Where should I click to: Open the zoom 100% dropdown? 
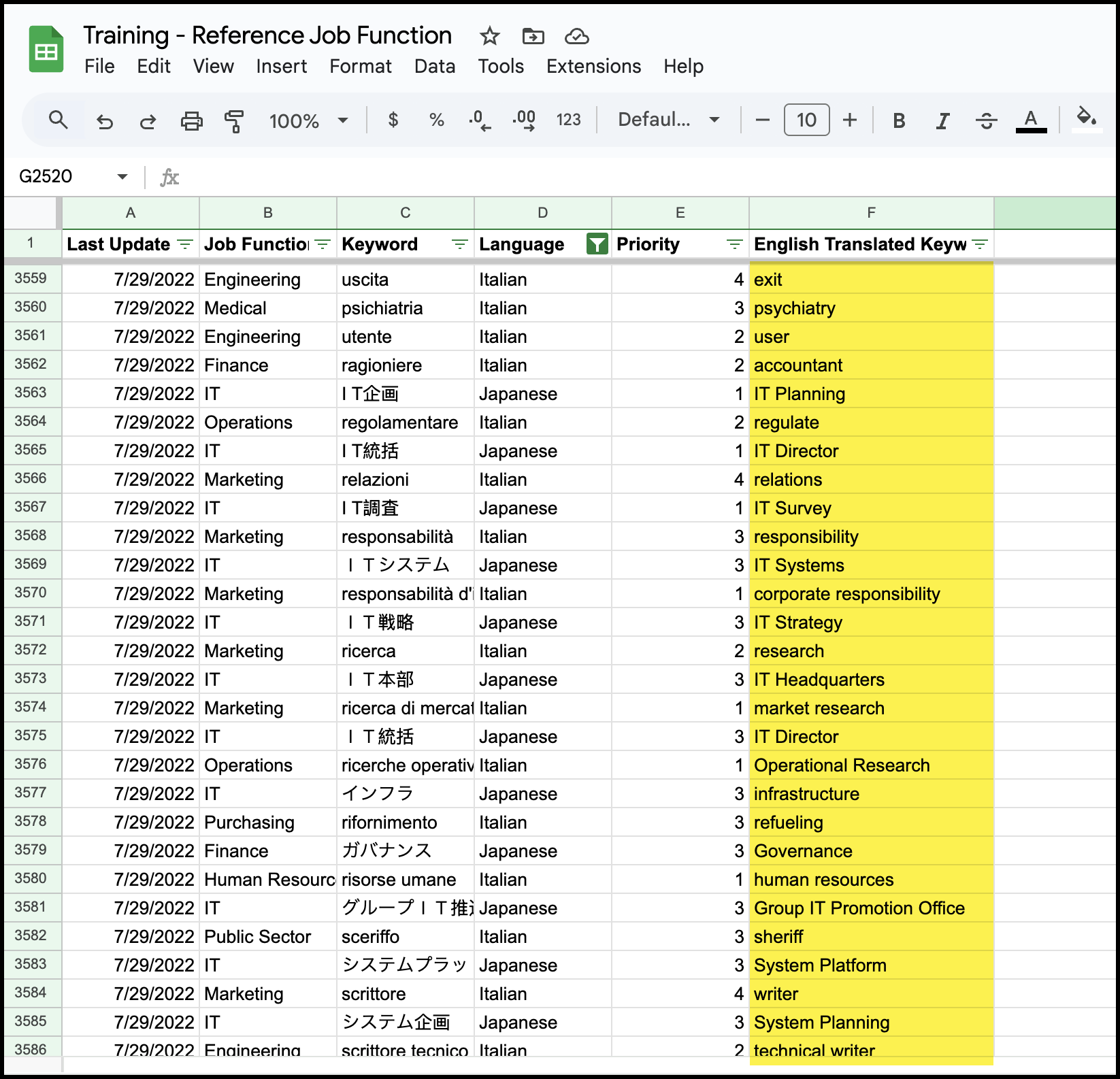[x=308, y=121]
